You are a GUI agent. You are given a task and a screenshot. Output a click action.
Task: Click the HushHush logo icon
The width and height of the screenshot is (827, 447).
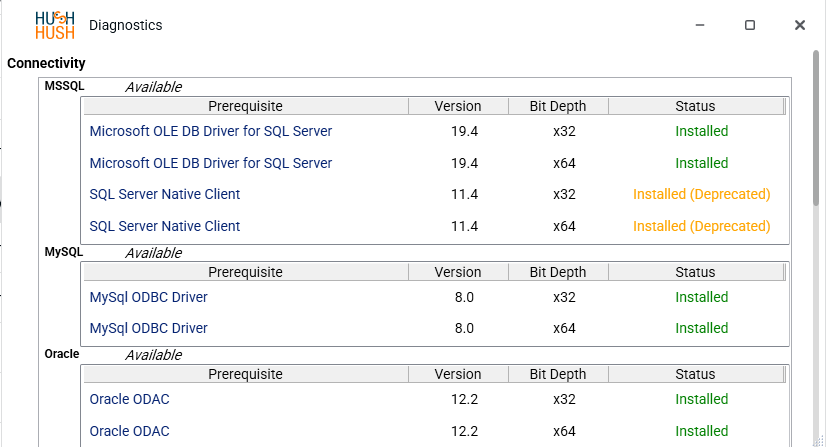55,25
